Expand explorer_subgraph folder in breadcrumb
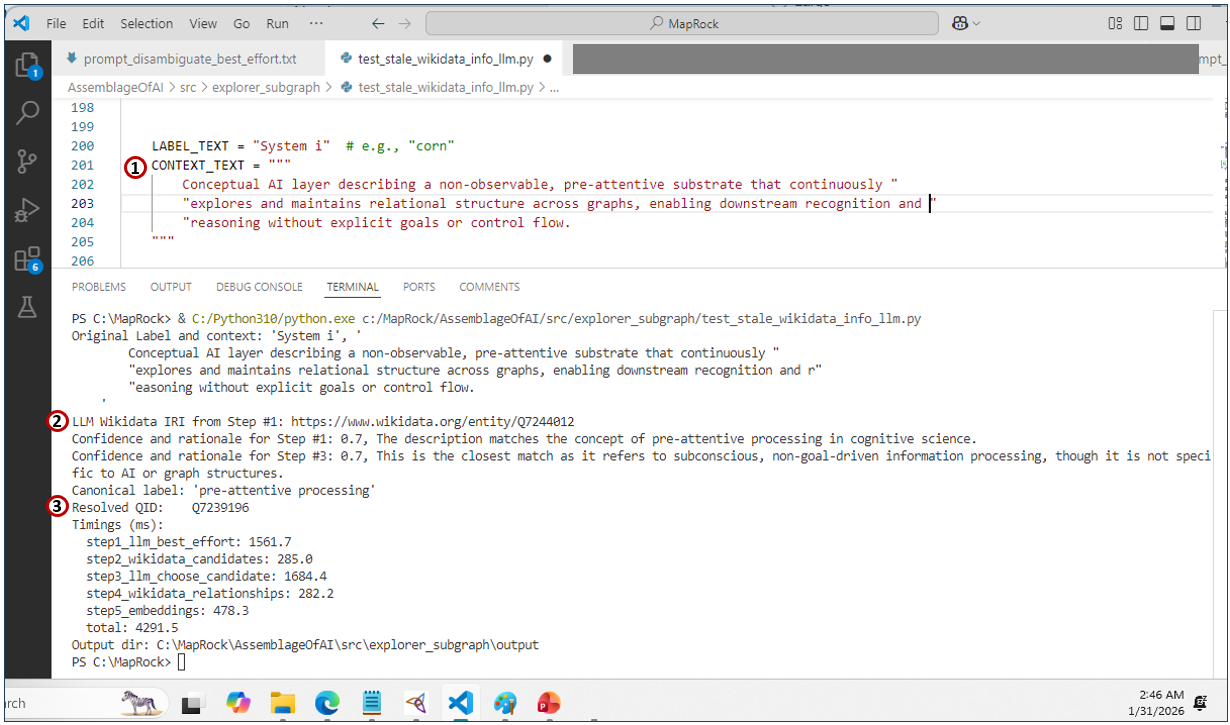 (264, 87)
